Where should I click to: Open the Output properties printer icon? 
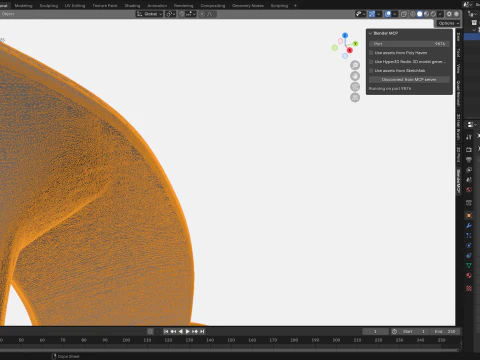pos(469,160)
